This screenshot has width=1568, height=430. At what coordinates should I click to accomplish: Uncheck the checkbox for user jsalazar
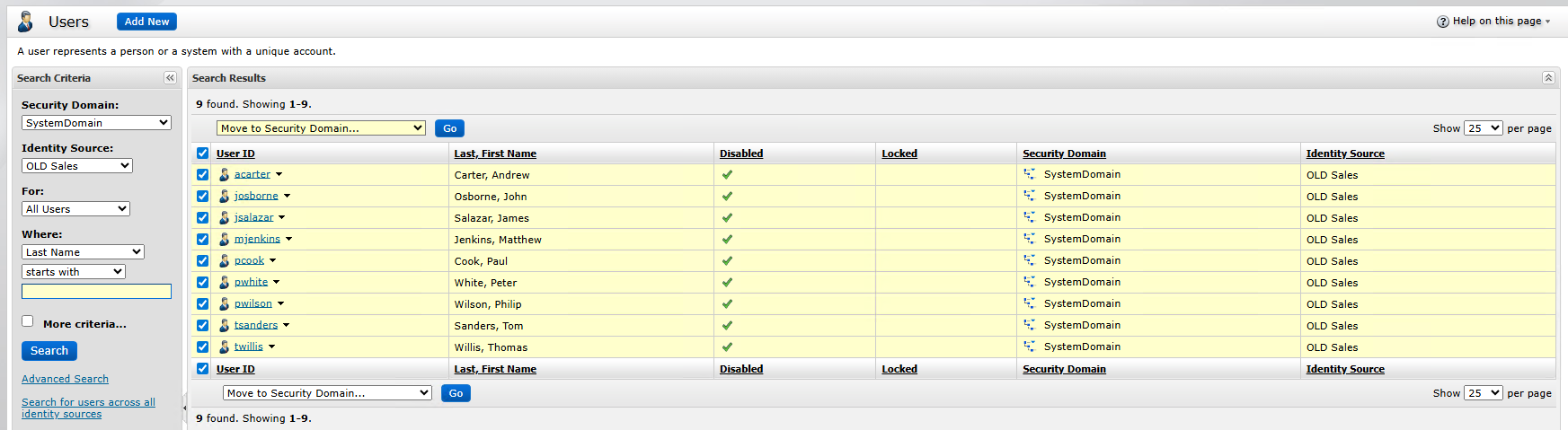(202, 218)
